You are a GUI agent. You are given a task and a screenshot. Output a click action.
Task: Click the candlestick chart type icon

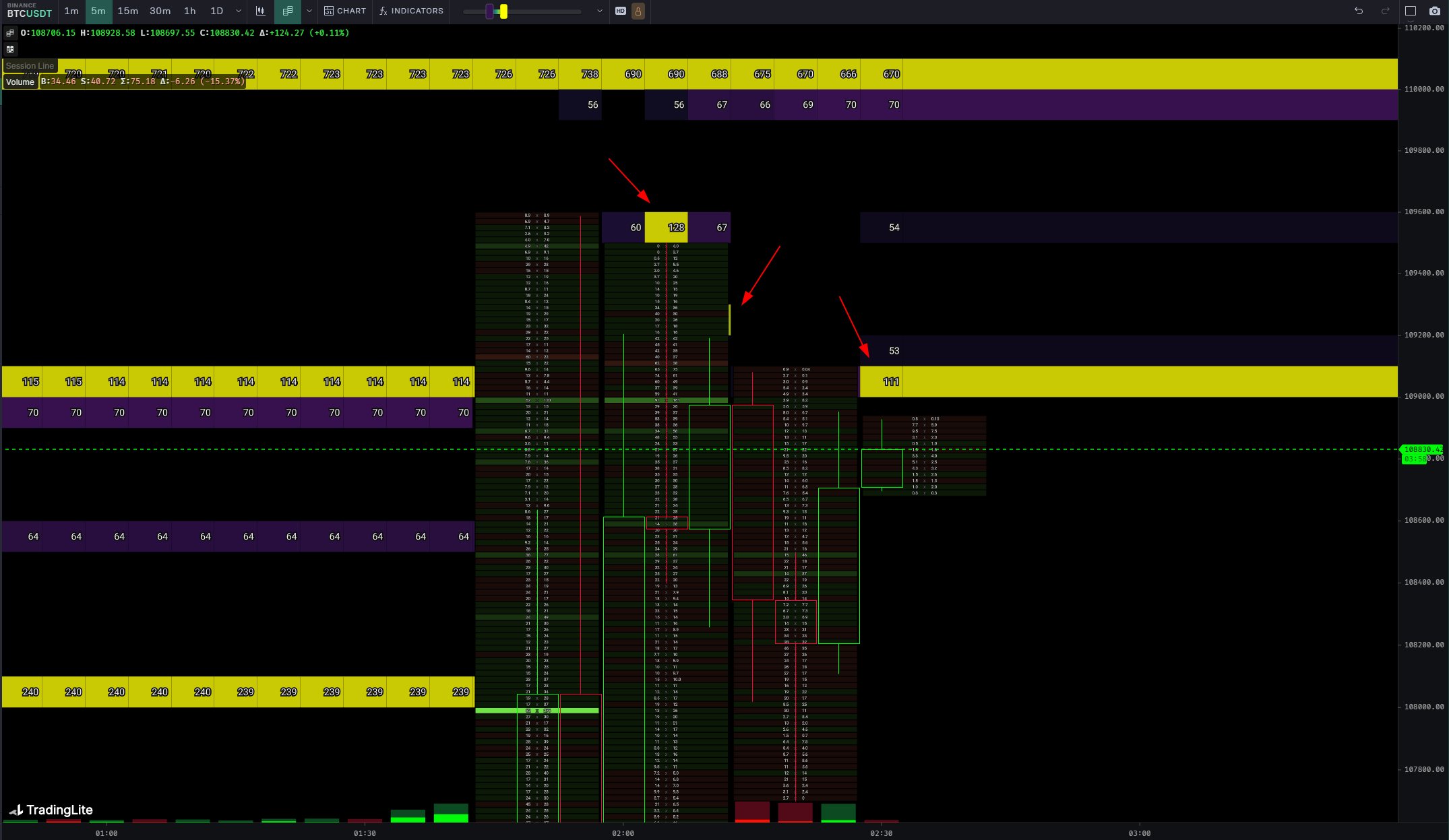click(260, 11)
